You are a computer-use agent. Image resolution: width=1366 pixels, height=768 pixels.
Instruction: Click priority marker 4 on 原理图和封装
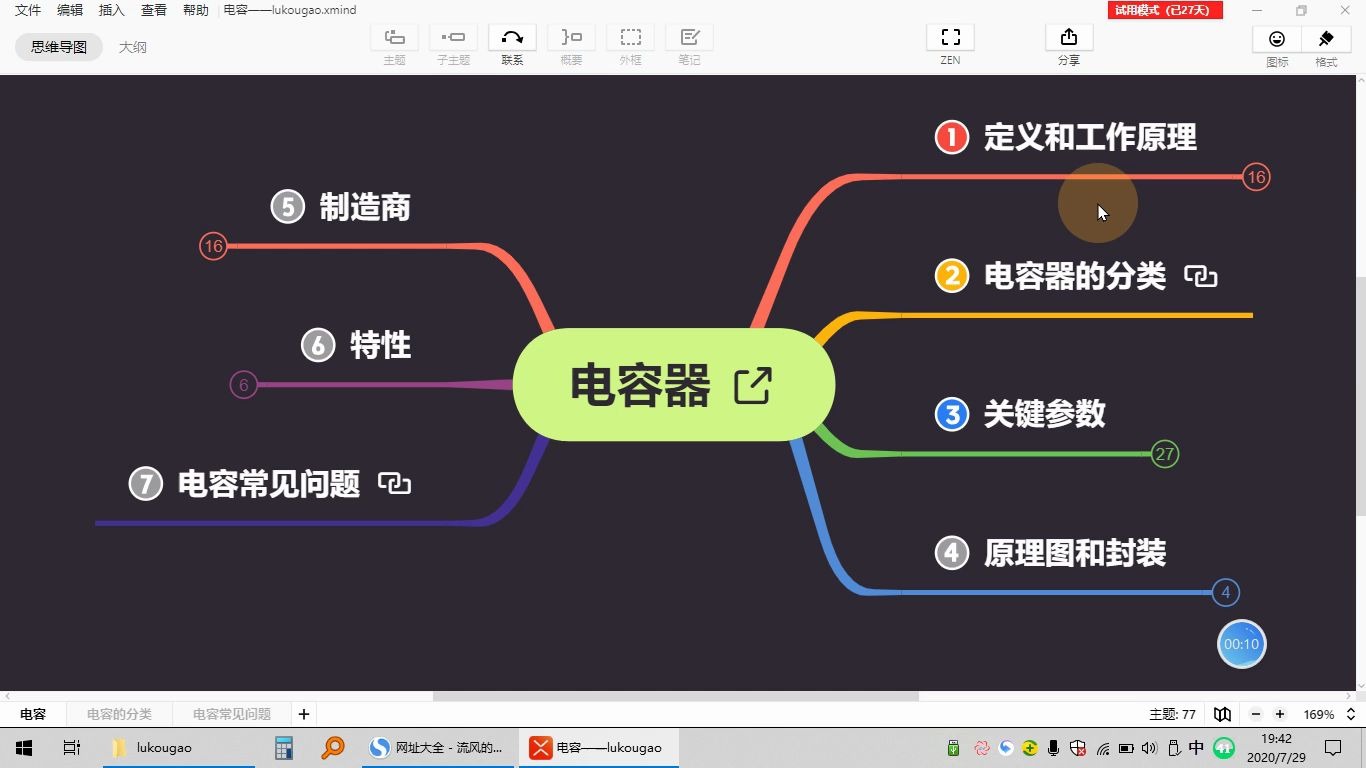pos(951,553)
